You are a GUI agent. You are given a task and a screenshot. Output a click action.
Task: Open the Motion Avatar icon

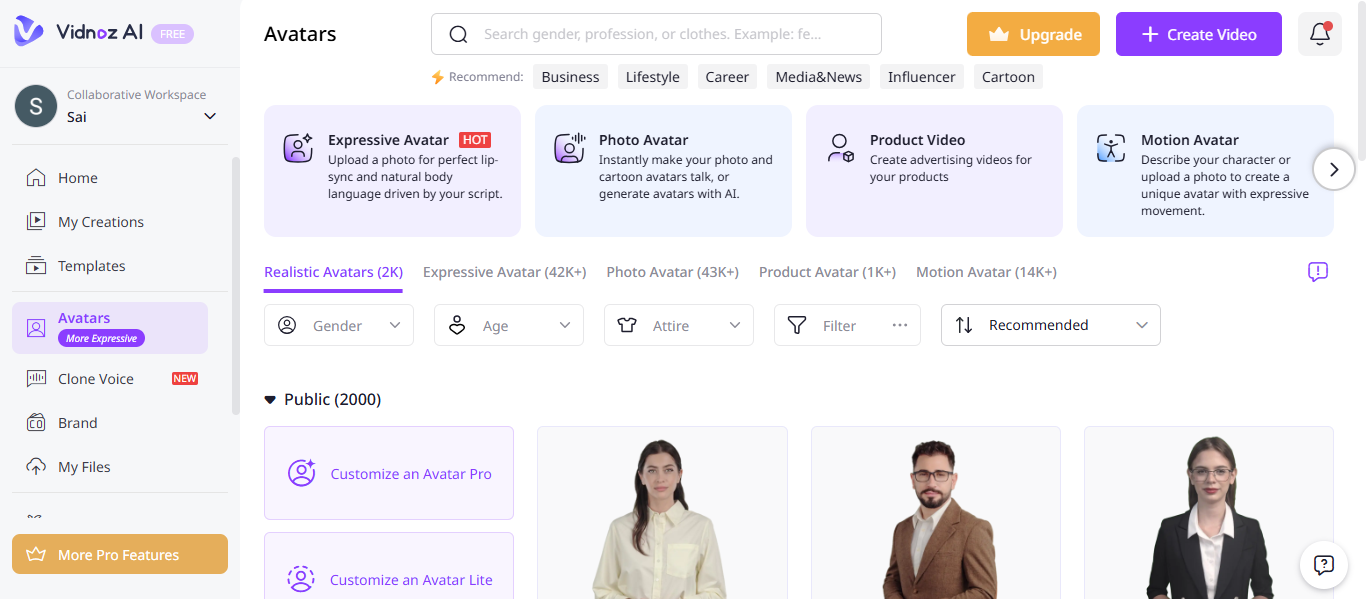click(1111, 147)
